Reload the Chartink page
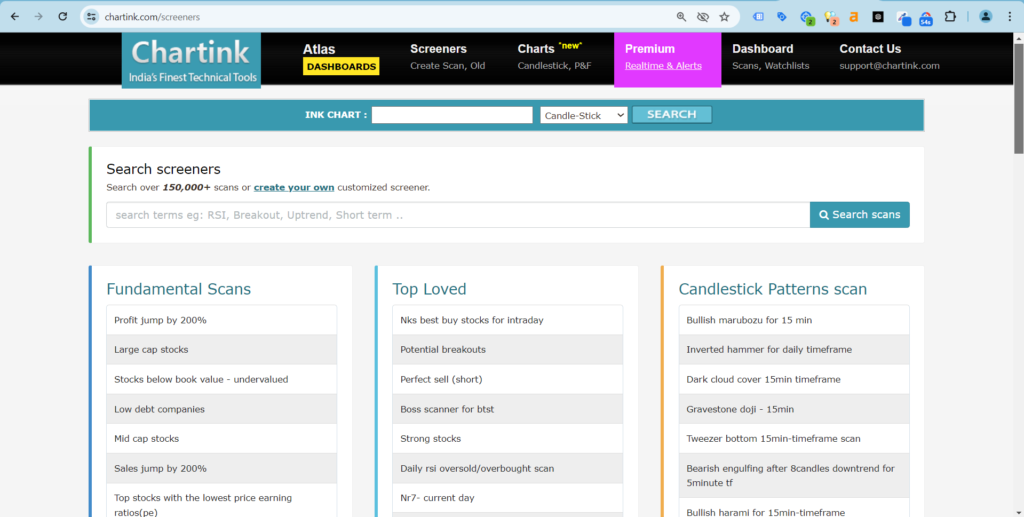 tap(63, 17)
